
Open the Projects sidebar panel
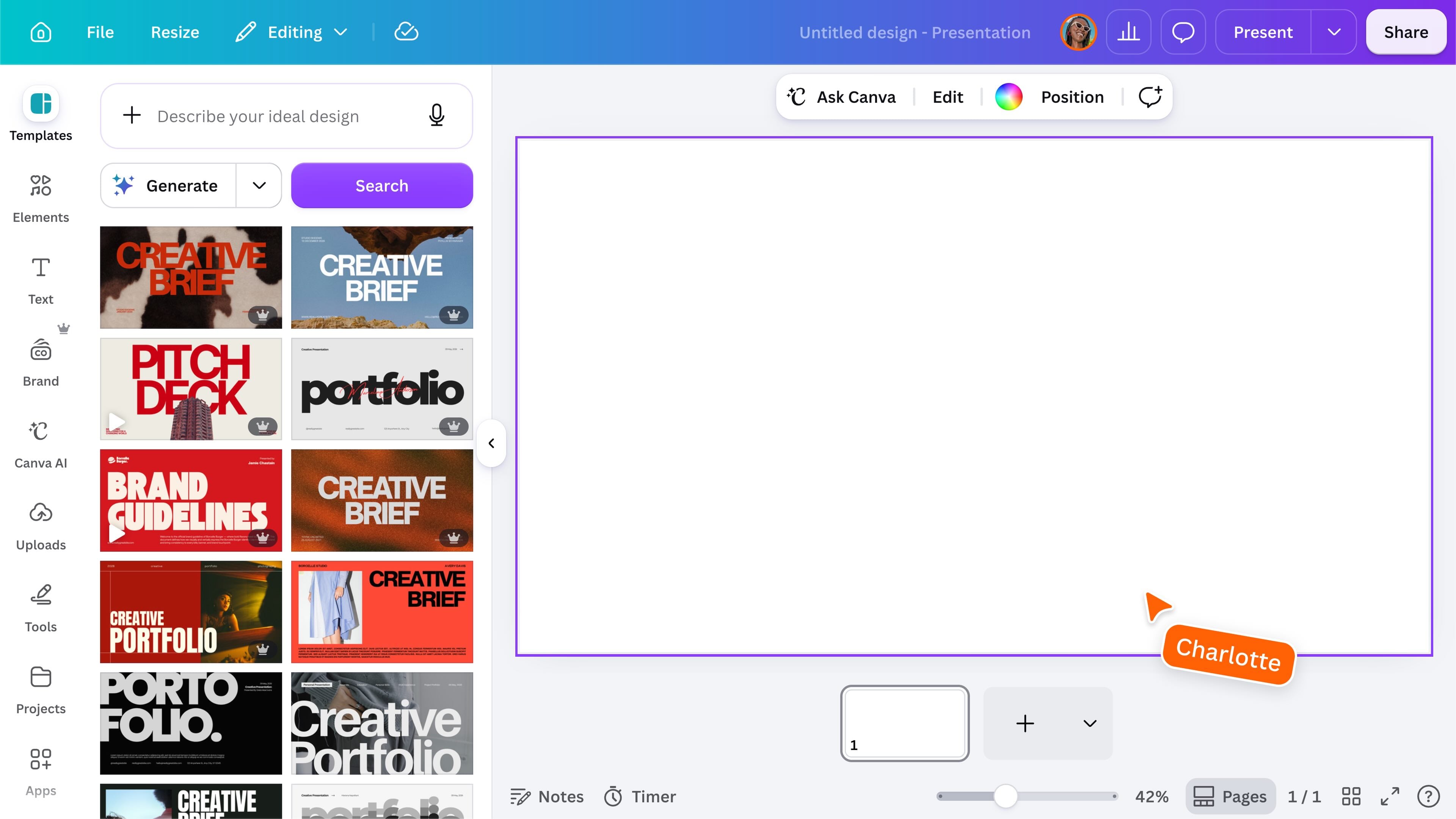tap(41, 690)
